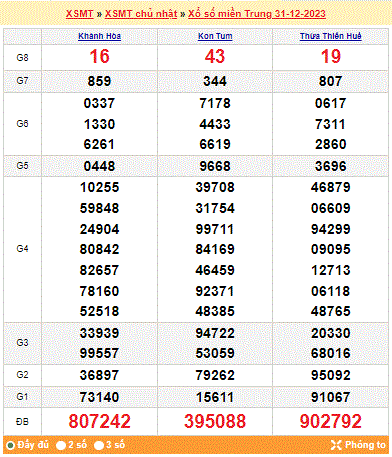Click the G3 row label
Screen dimensions: 392x457
click(22, 343)
